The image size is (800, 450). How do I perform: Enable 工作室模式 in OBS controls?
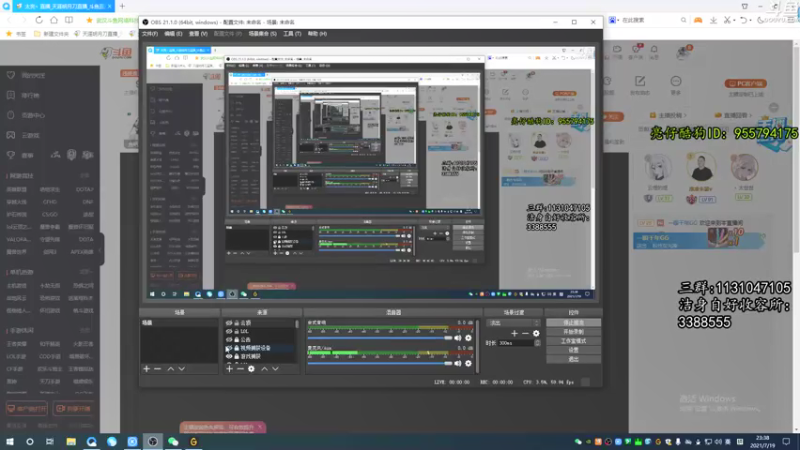coord(573,341)
